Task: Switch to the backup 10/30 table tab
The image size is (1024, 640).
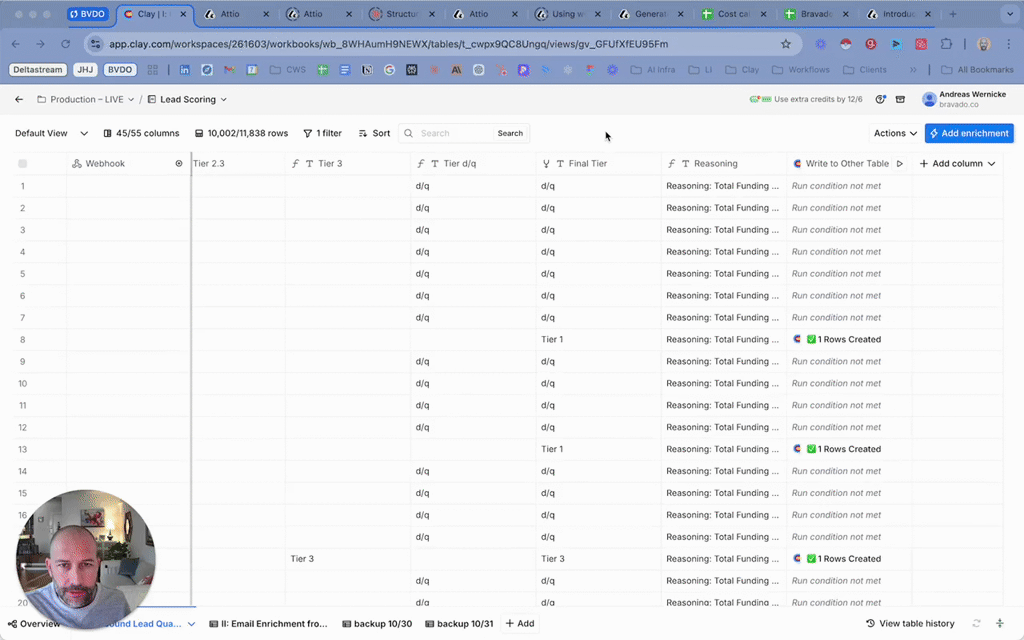Action: pos(377,624)
